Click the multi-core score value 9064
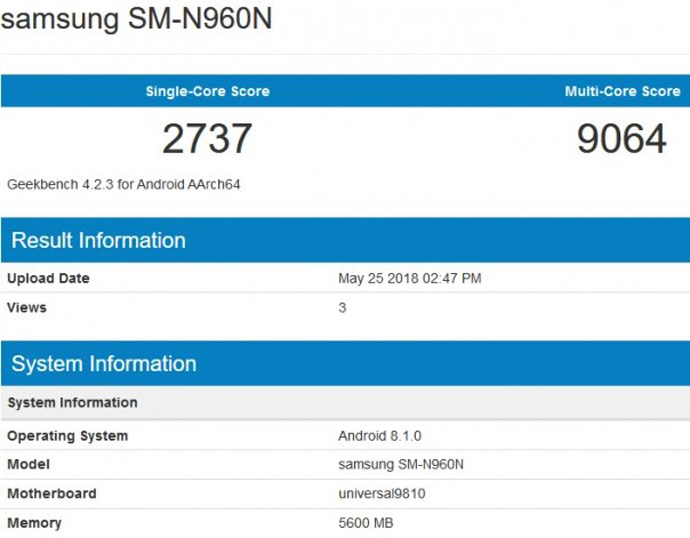This screenshot has height=538, width=690. (621, 139)
